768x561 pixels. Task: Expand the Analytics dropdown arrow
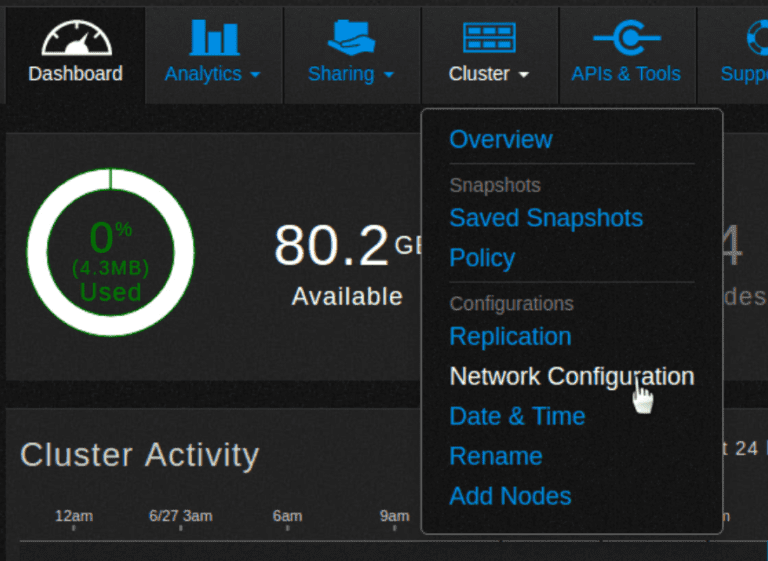pos(255,75)
